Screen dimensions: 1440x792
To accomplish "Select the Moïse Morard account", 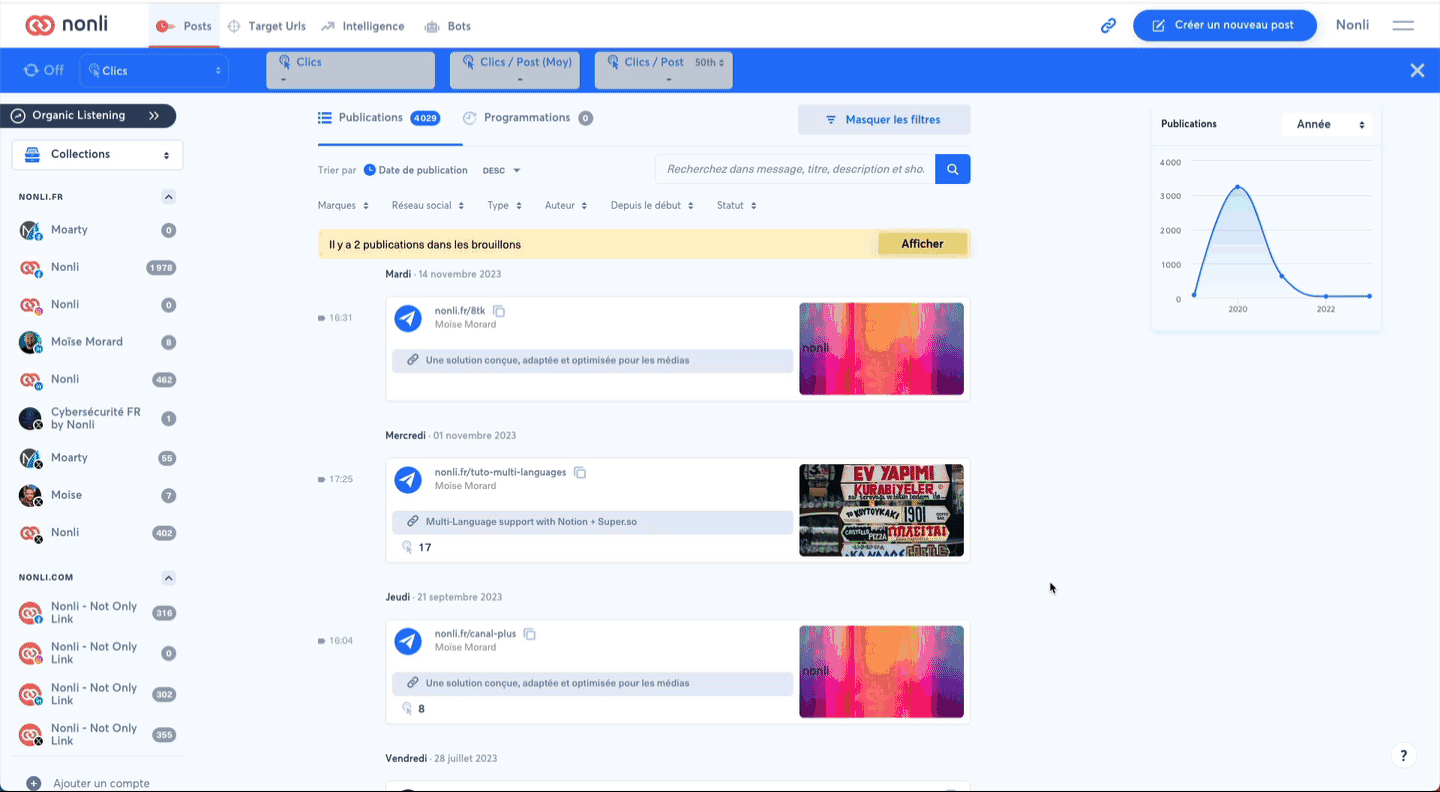I will tap(97, 342).
